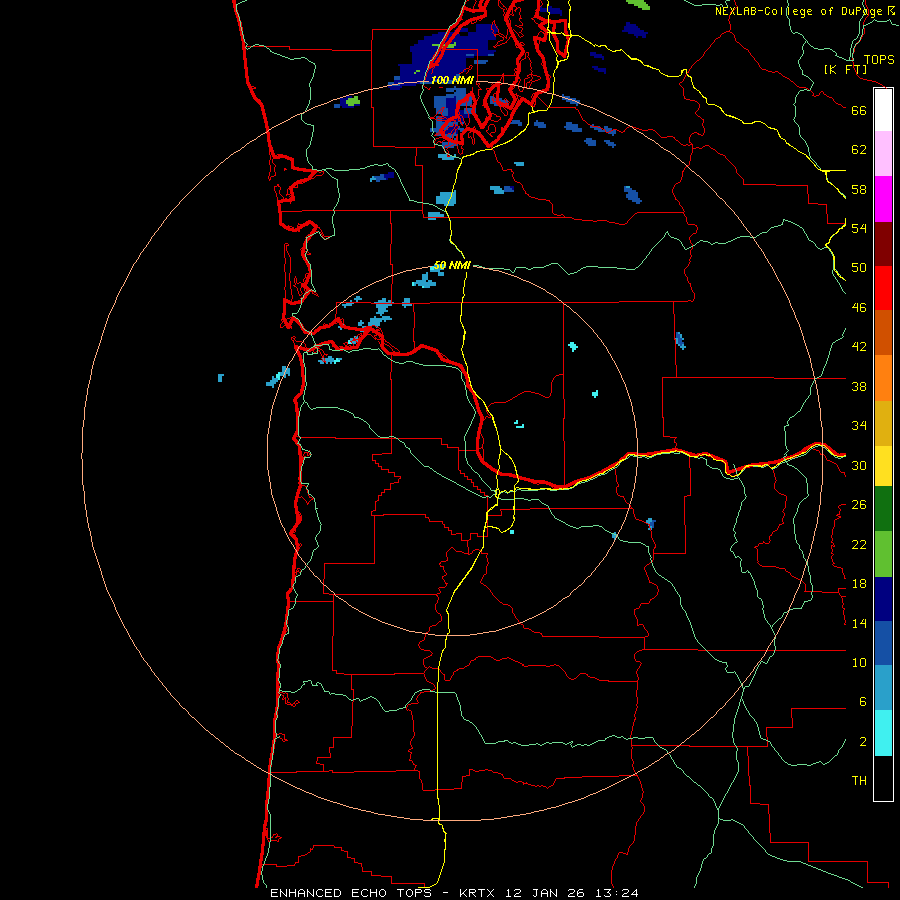Select the "18" legend value

pos(859,584)
